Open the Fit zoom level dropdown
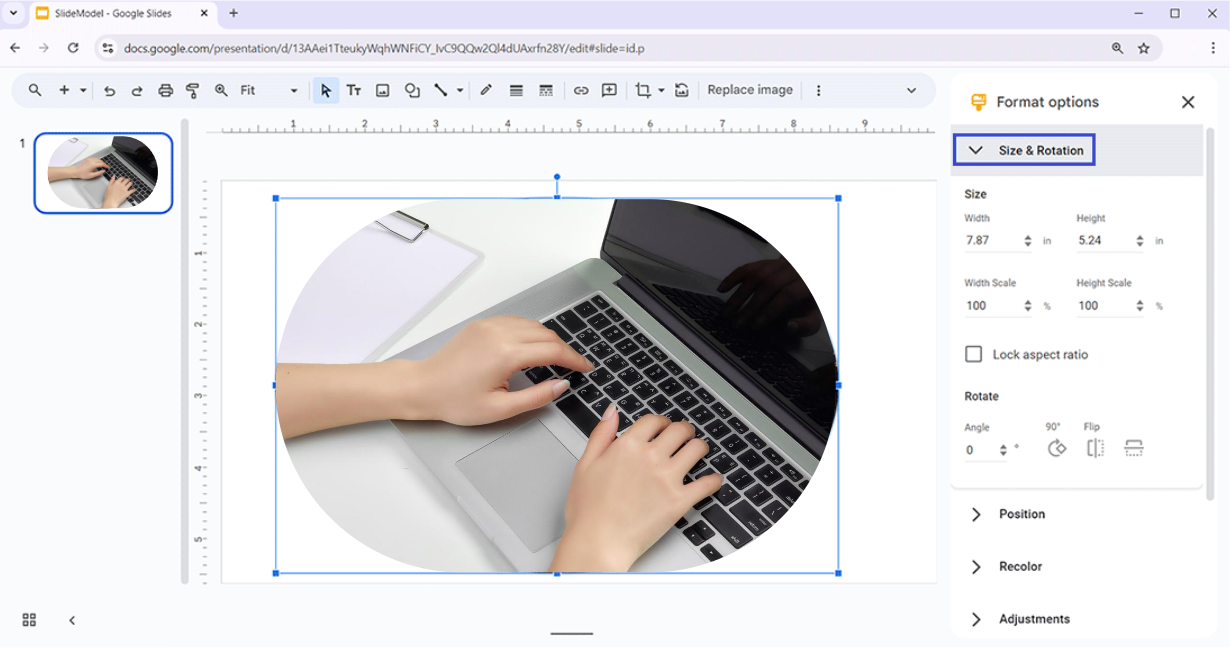This screenshot has width=1230, height=650. (x=269, y=90)
